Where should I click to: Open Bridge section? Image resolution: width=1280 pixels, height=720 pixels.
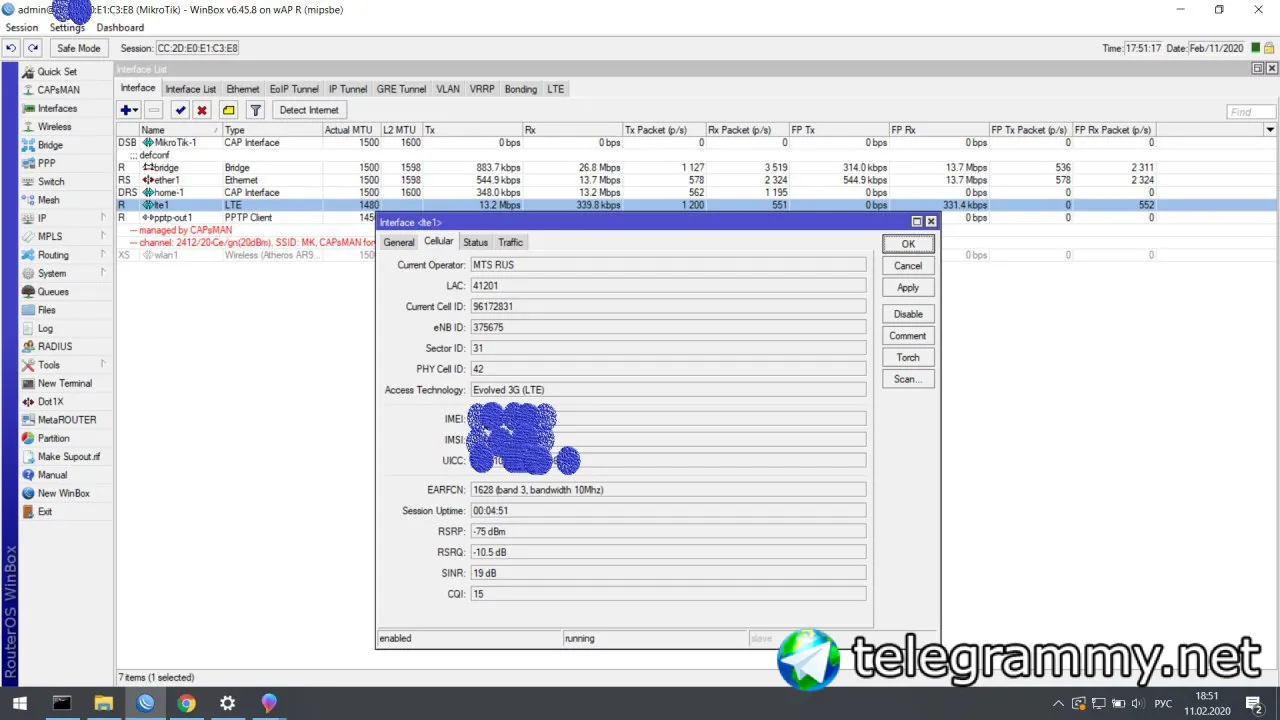click(x=50, y=145)
